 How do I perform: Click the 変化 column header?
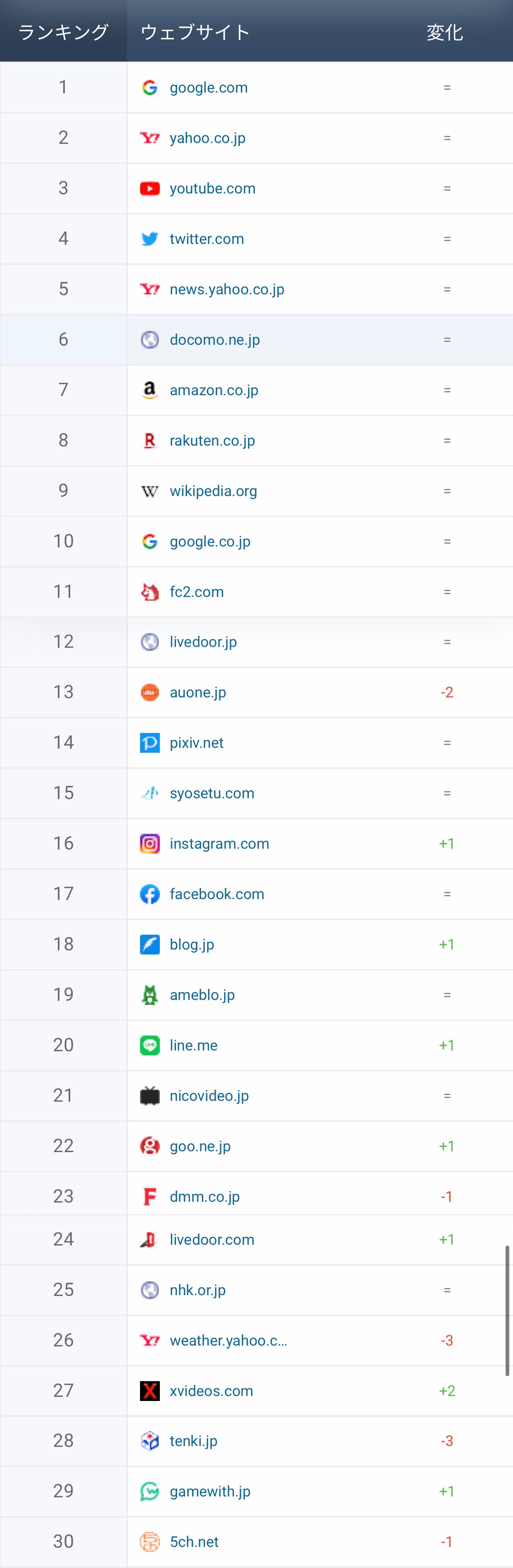445,32
